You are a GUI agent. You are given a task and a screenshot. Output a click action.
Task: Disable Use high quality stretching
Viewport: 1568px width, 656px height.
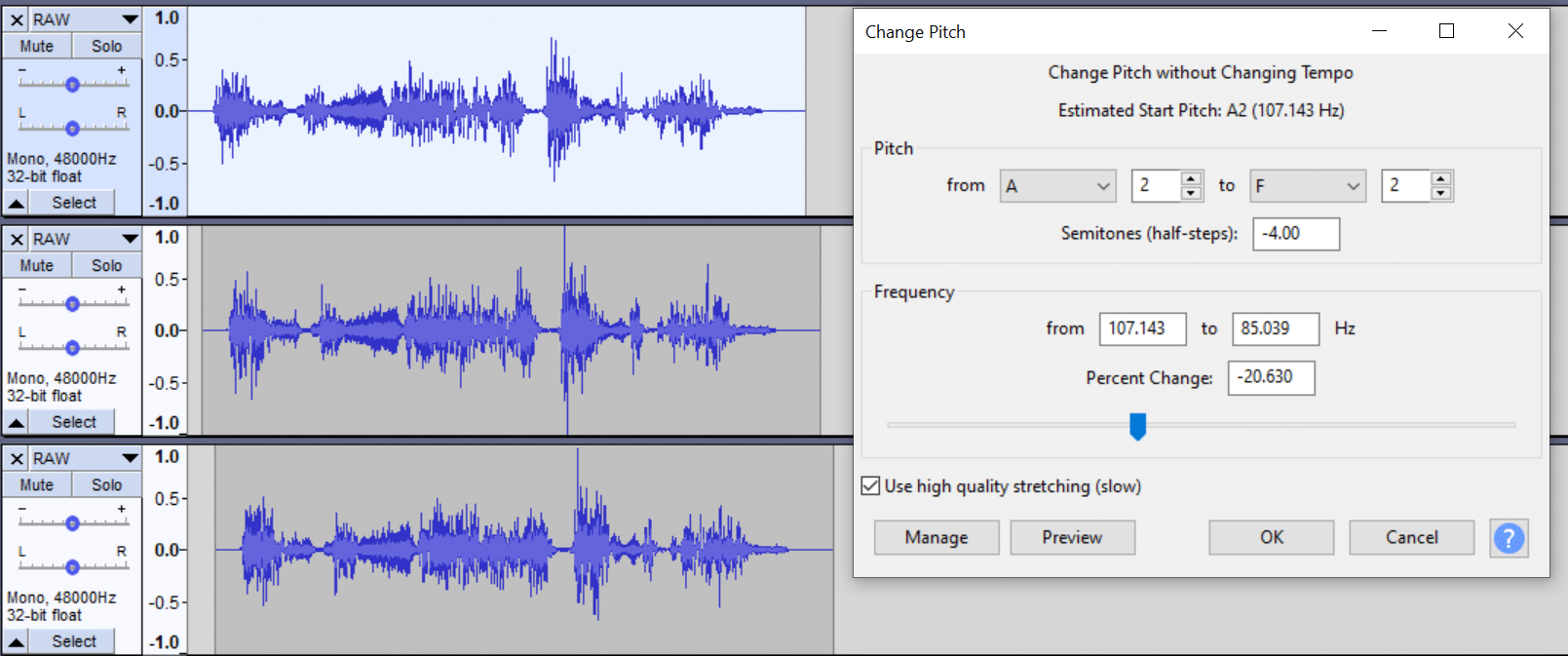click(x=870, y=485)
